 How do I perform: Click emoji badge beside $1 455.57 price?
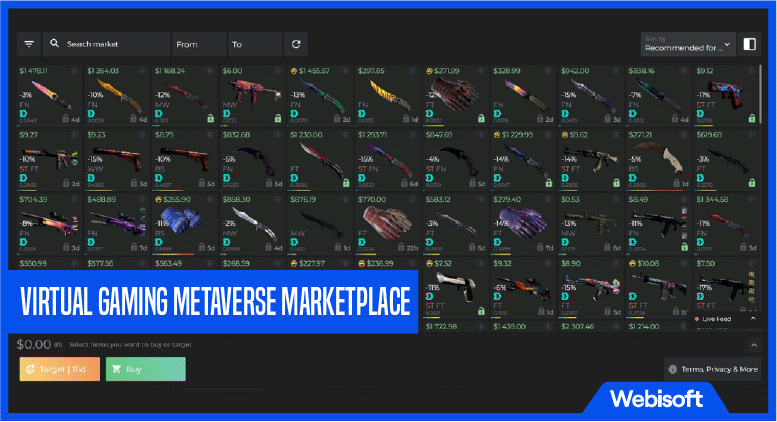point(293,71)
